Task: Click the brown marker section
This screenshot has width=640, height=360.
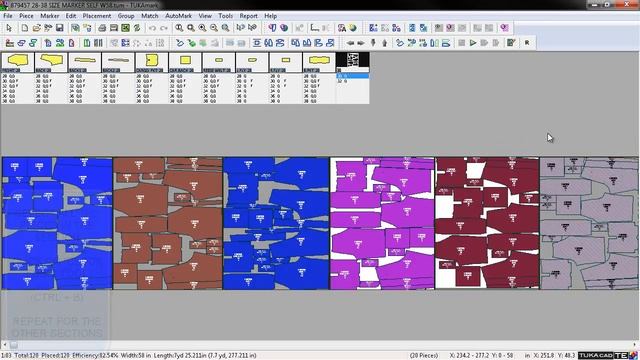Action: point(168,223)
